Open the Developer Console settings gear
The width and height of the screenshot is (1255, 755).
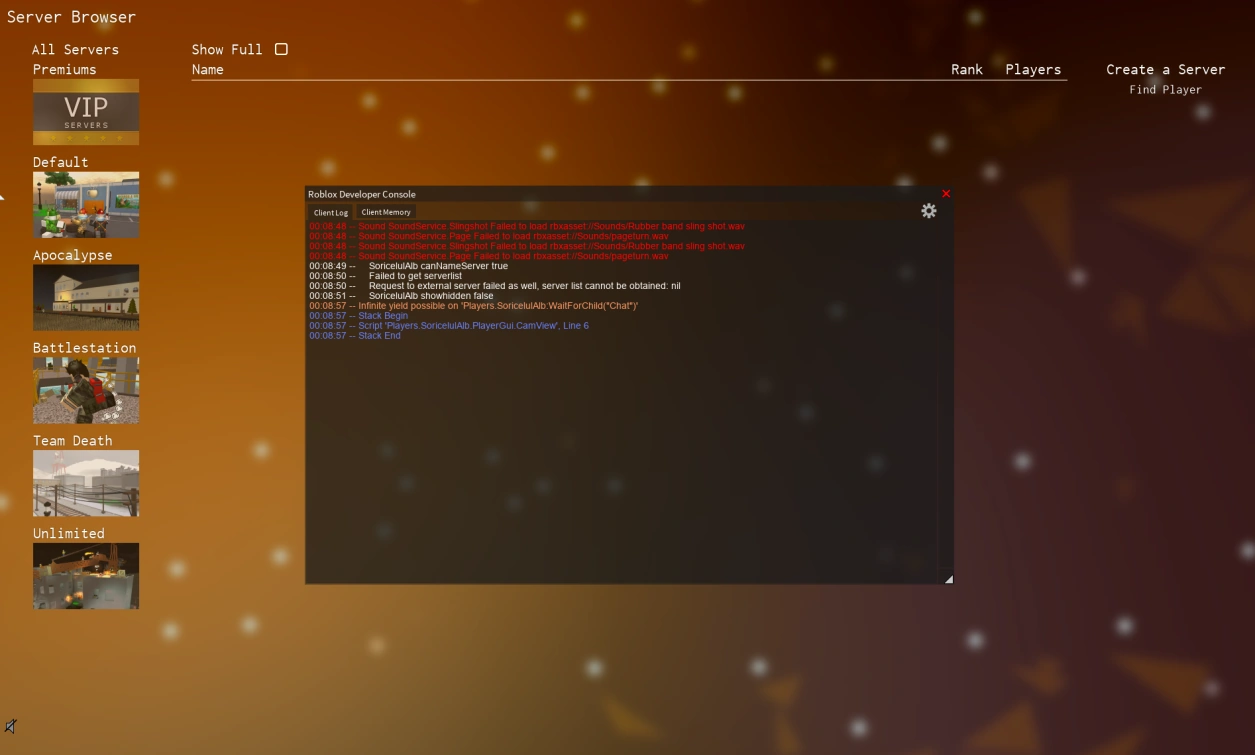click(x=928, y=211)
